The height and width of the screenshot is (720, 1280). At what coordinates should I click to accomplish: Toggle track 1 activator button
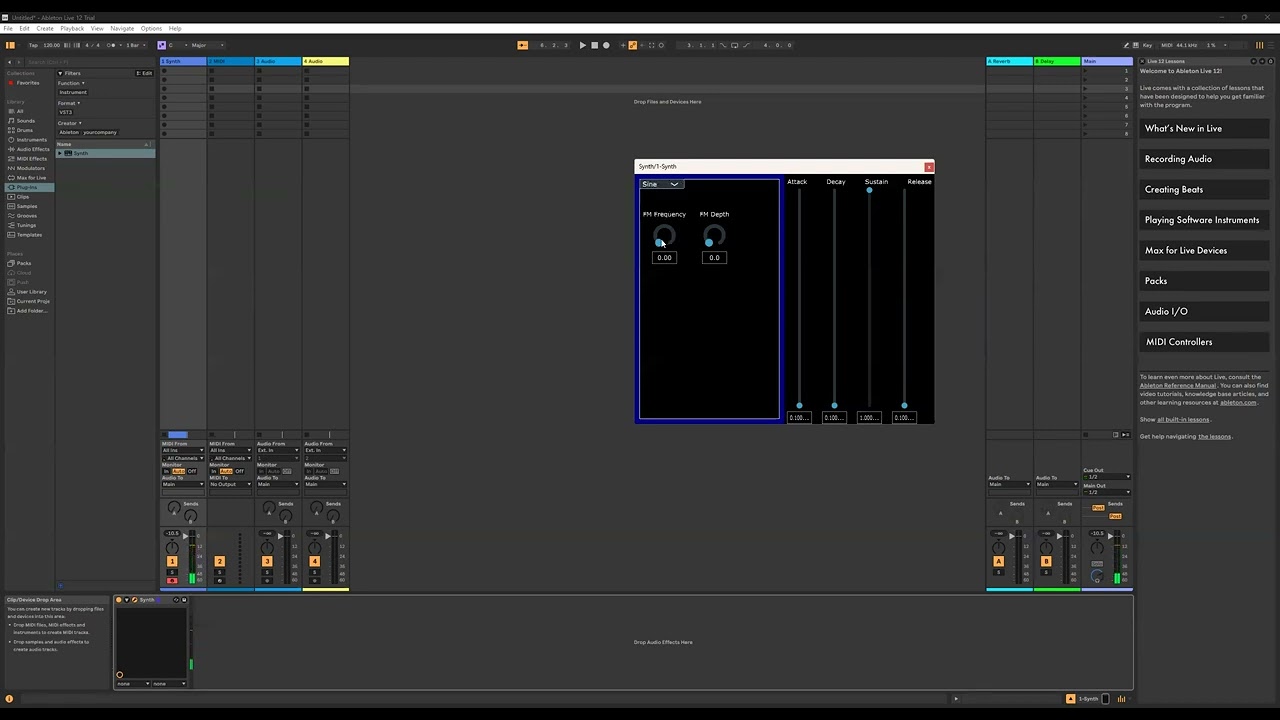[172, 562]
